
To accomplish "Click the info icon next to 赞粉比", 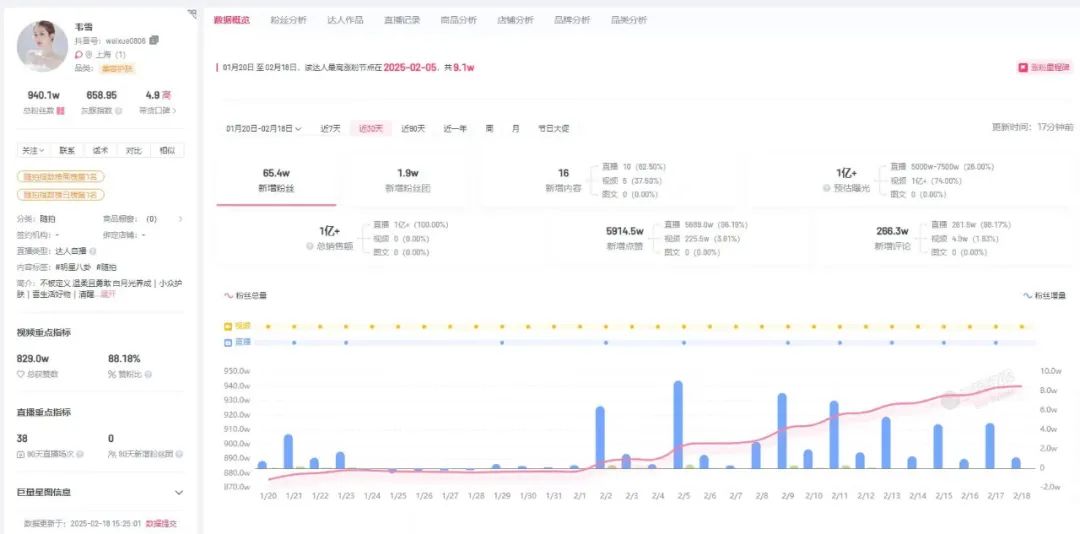I will (x=148, y=374).
